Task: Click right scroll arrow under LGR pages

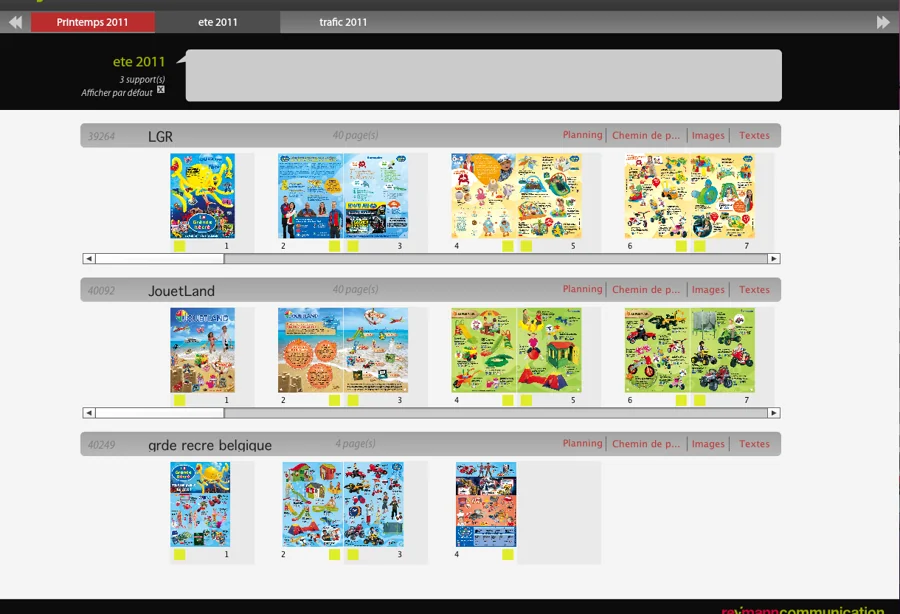Action: point(774,259)
